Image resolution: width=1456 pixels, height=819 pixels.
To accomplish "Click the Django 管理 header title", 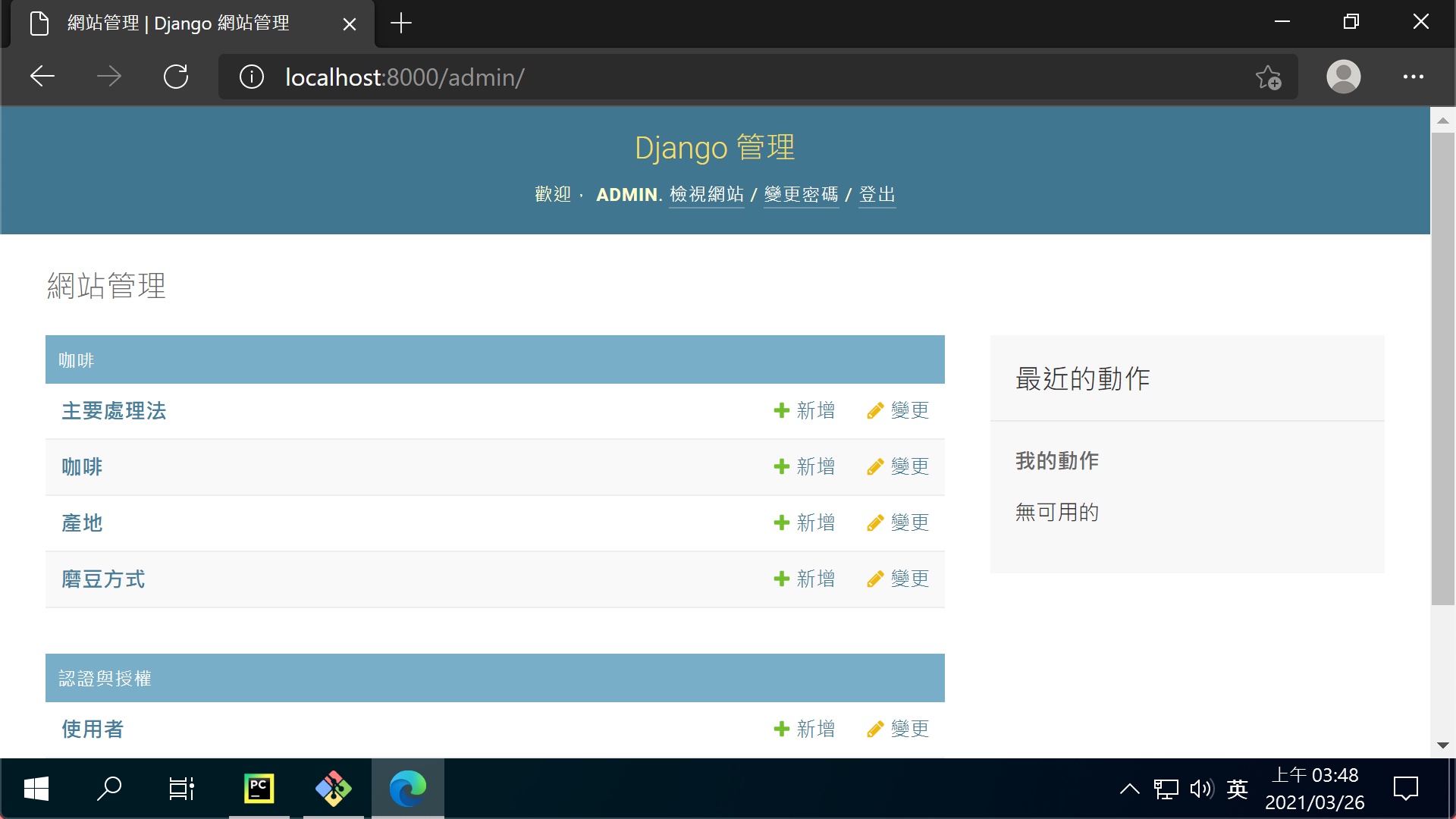I will coord(715,147).
